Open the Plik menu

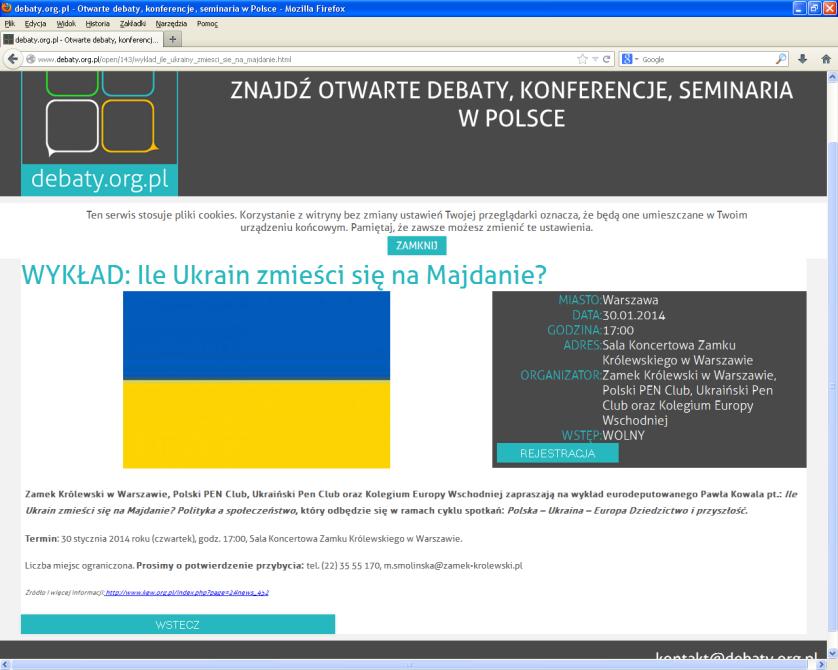point(10,24)
